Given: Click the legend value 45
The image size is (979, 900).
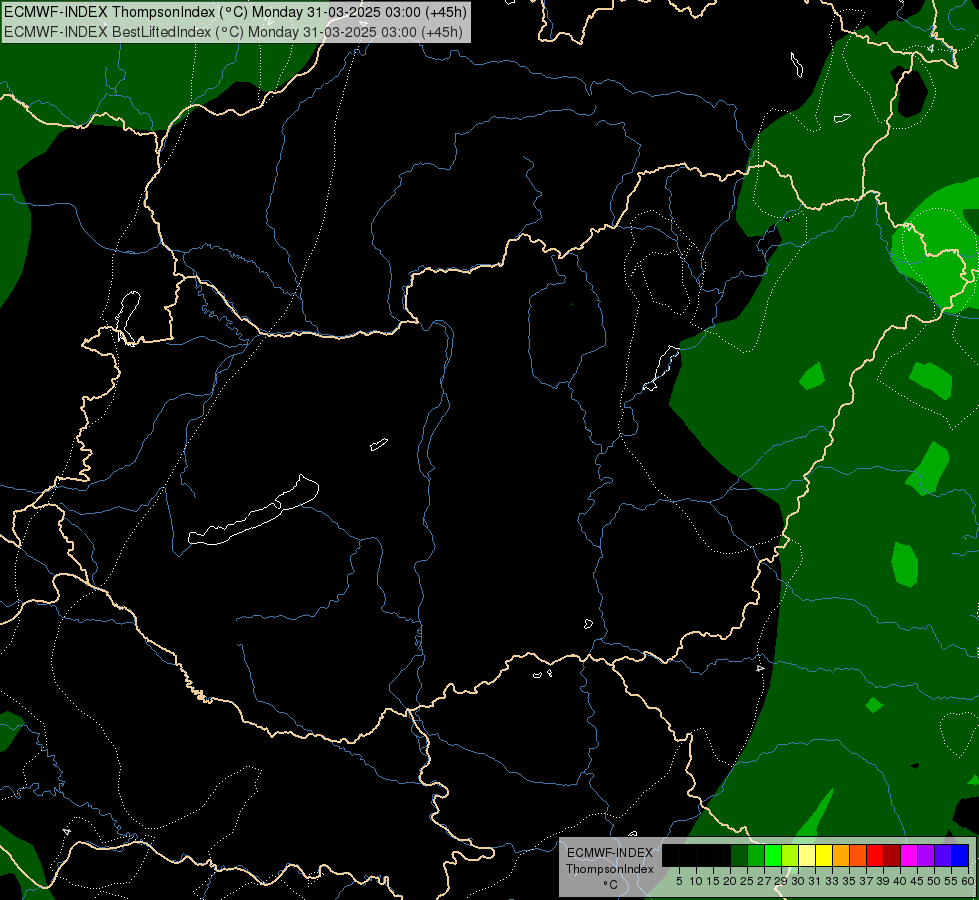Looking at the screenshot, I should click(x=917, y=881).
